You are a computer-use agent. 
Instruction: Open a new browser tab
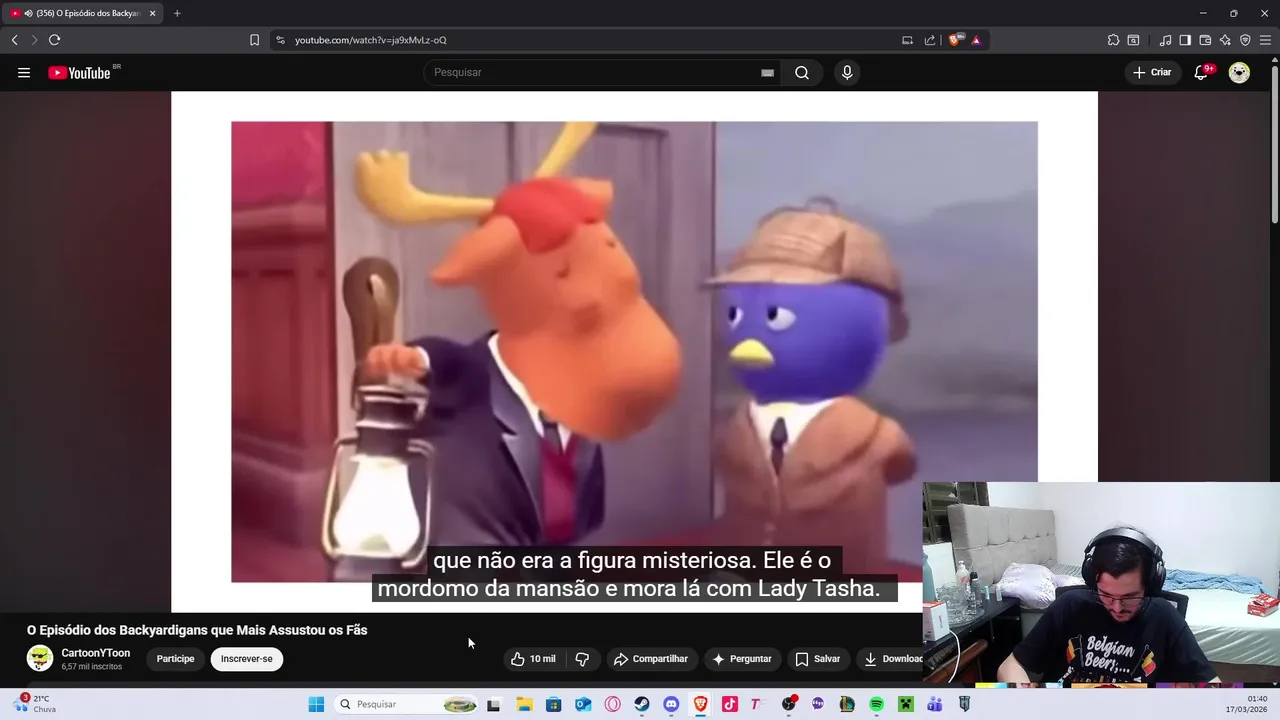[177, 13]
